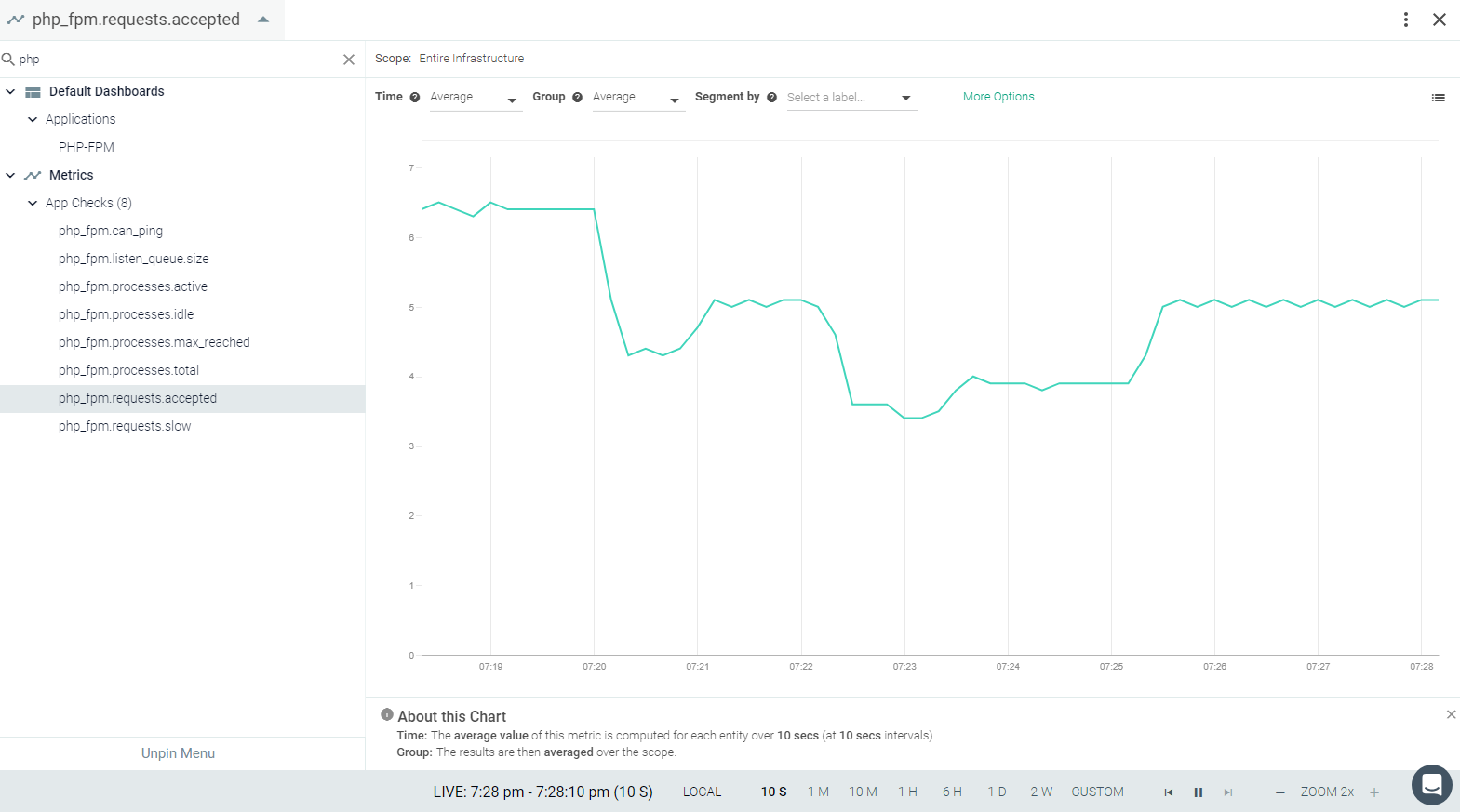The image size is (1460, 812).
Task: Select php_fpm.processes.total metric
Action: pyautogui.click(x=128, y=370)
